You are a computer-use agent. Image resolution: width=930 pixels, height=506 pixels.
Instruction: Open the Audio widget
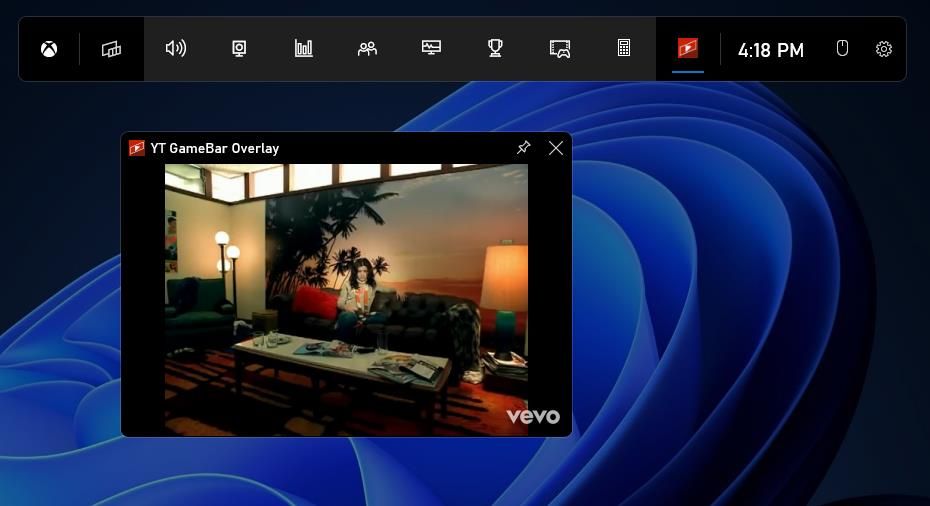(x=176, y=48)
